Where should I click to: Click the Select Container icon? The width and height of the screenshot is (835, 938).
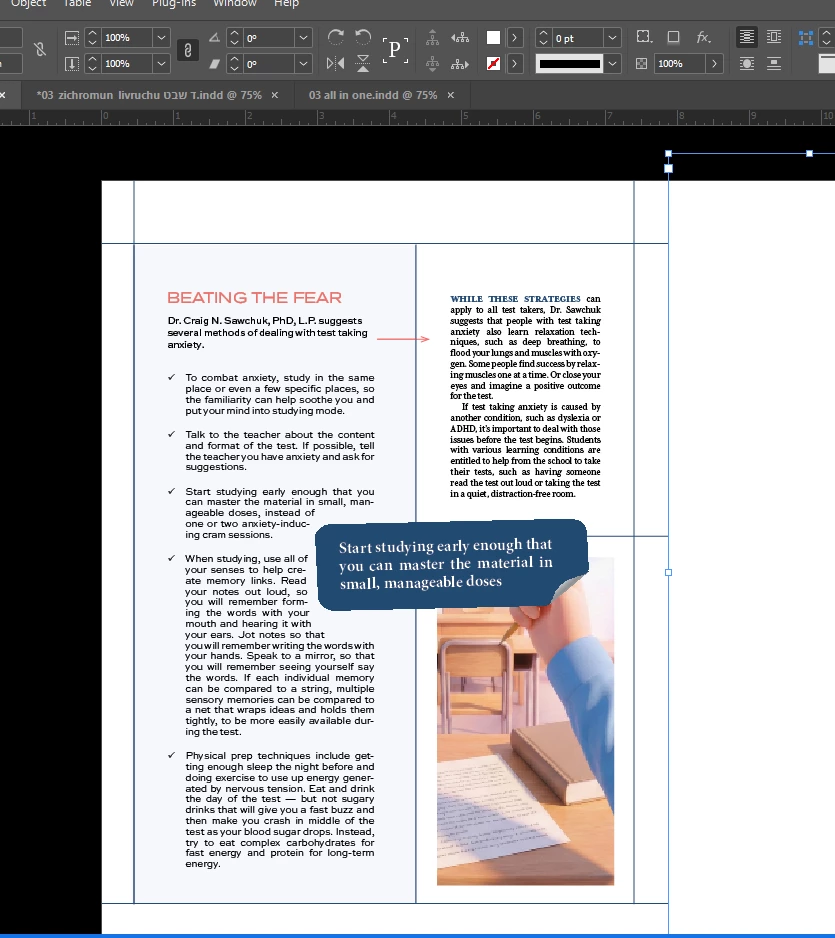click(x=432, y=38)
